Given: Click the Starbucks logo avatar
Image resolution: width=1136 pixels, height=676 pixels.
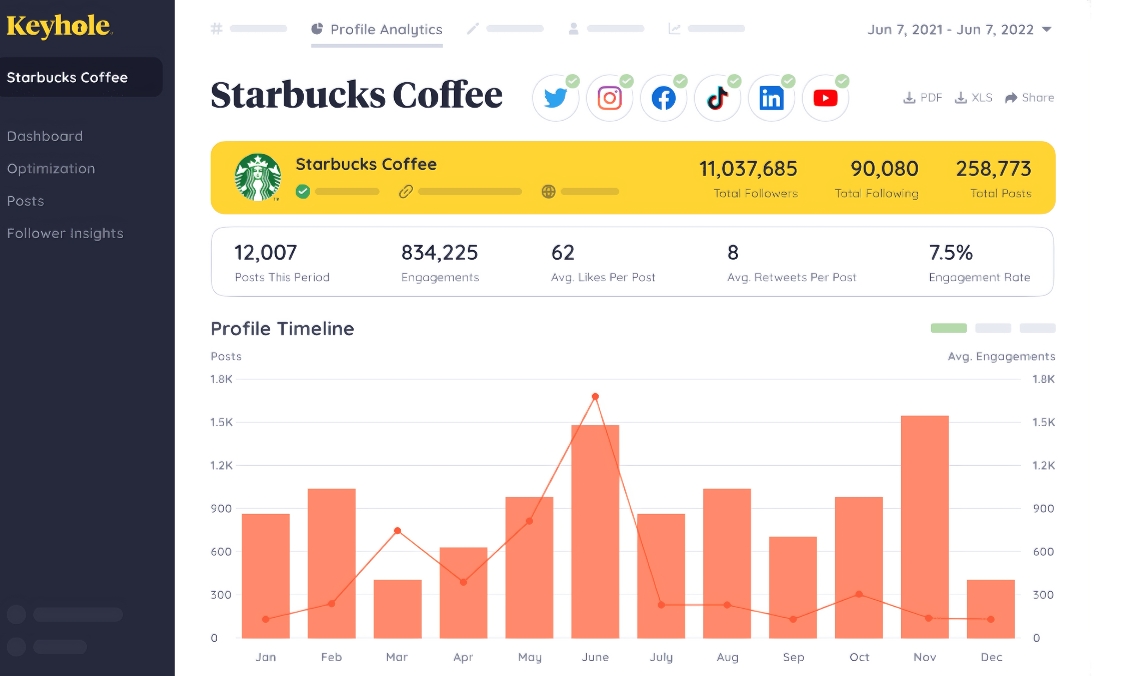Looking at the screenshot, I should [x=258, y=177].
